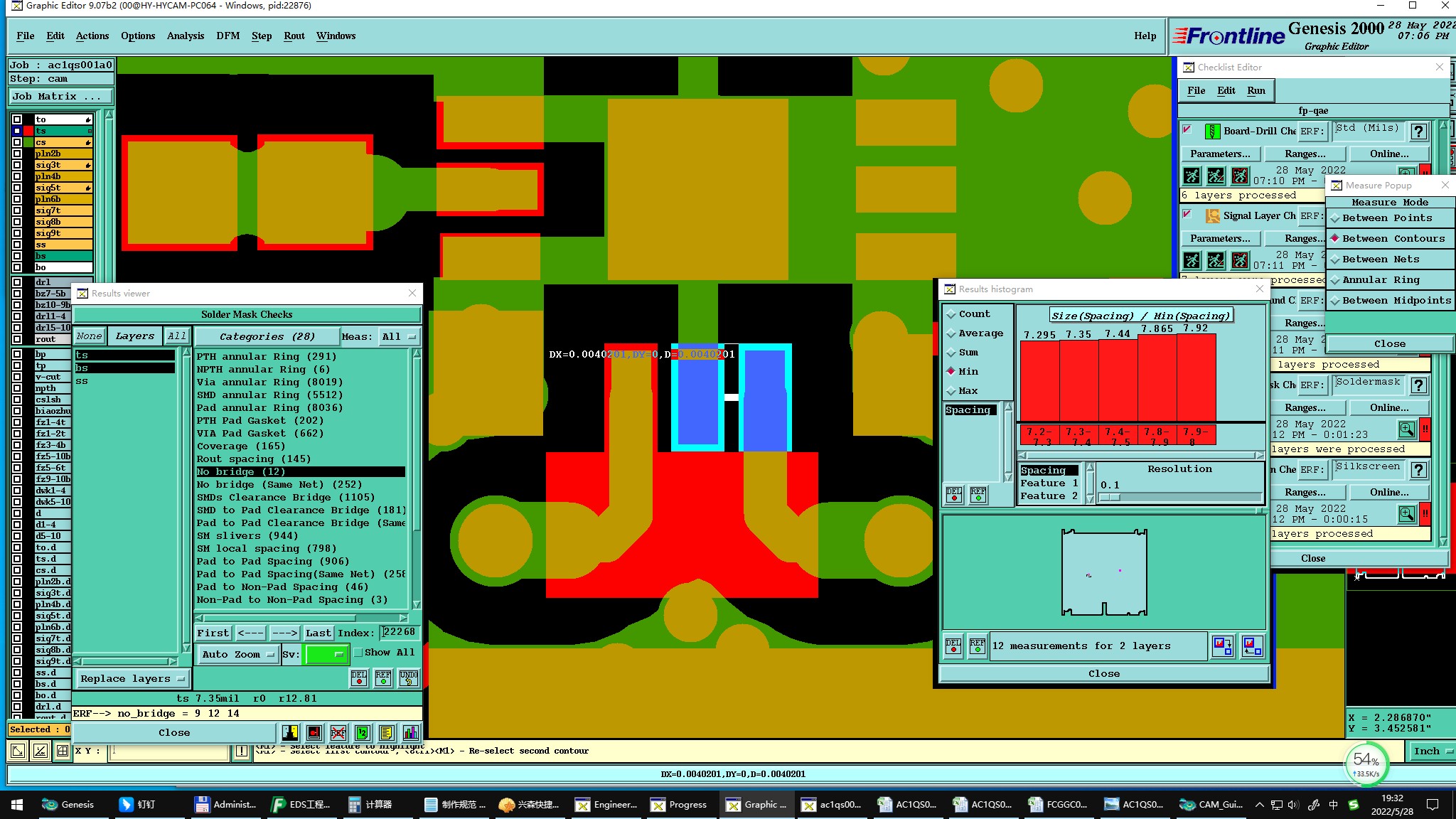The image size is (1456, 819).
Task: Open the Auto Zoom dropdown
Action: [x=237, y=655]
